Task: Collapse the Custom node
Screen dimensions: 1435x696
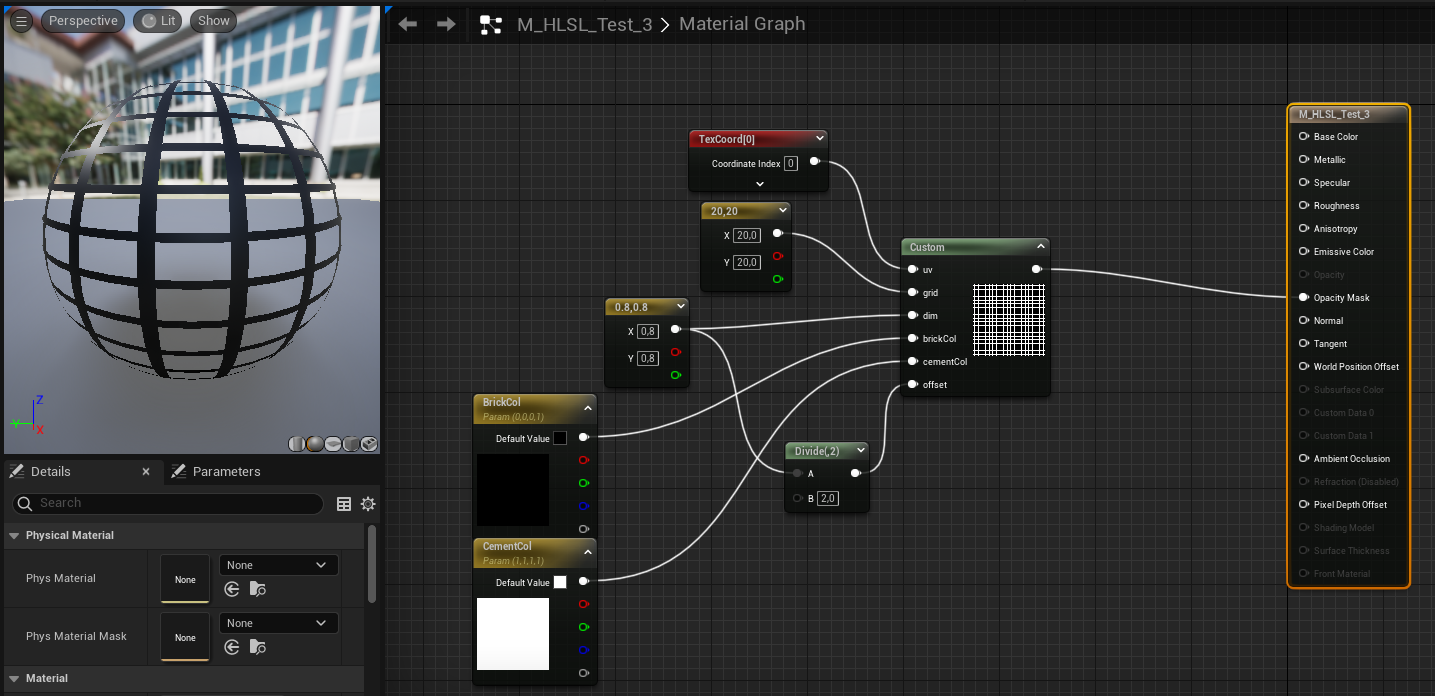Action: tap(1040, 247)
